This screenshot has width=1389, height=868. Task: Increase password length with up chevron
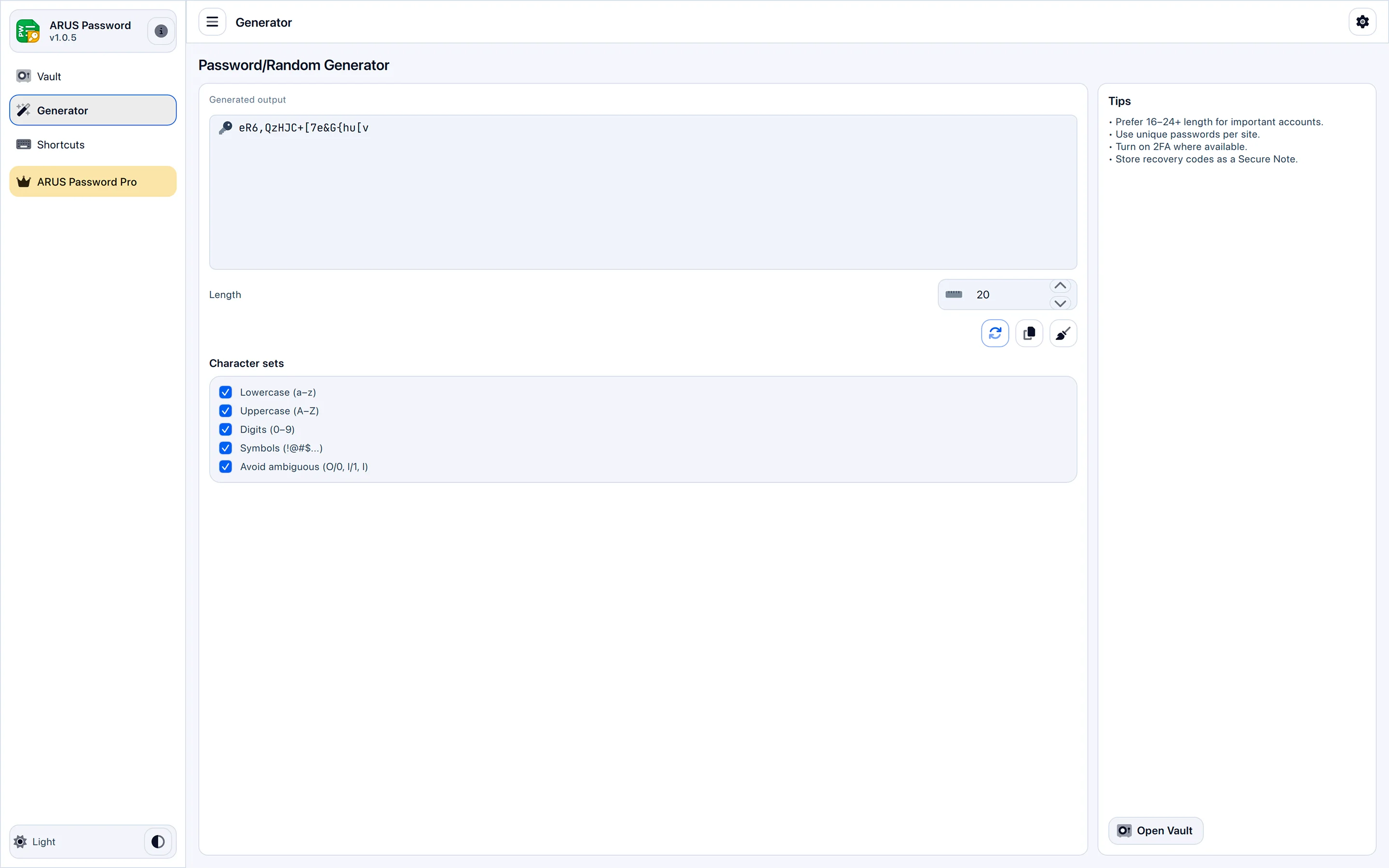1060,285
